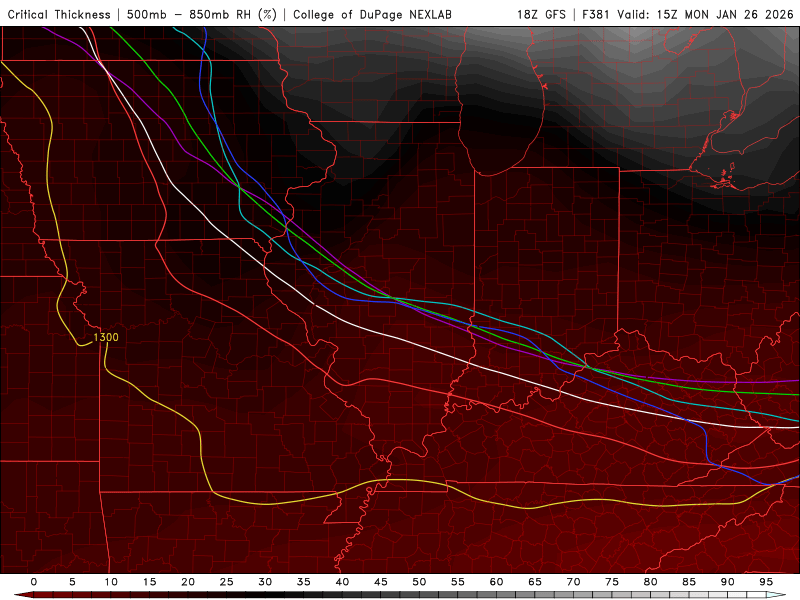The height and width of the screenshot is (600, 800).
Task: Click the "40" tick on color scale
Action: coord(342,582)
